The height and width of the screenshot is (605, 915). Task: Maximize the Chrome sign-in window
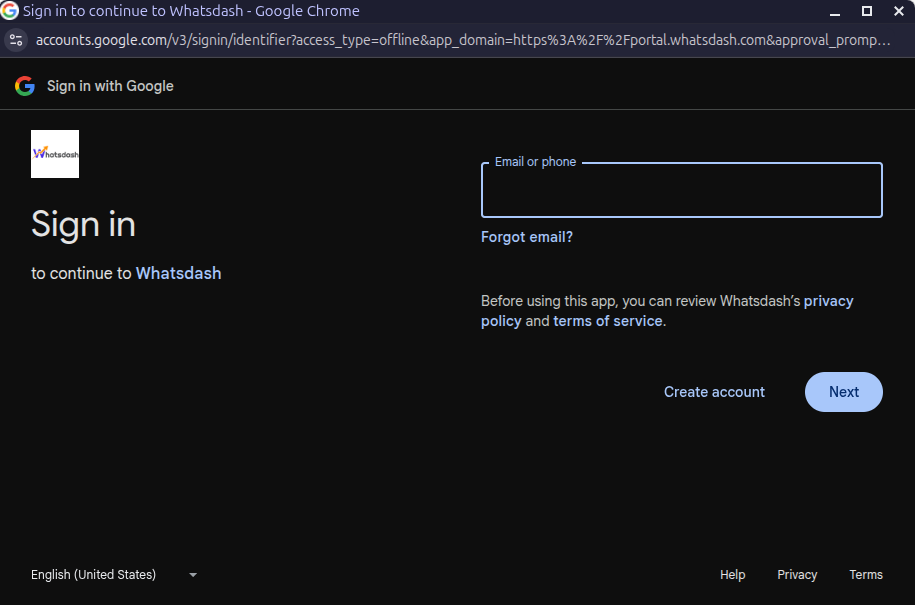point(867,11)
